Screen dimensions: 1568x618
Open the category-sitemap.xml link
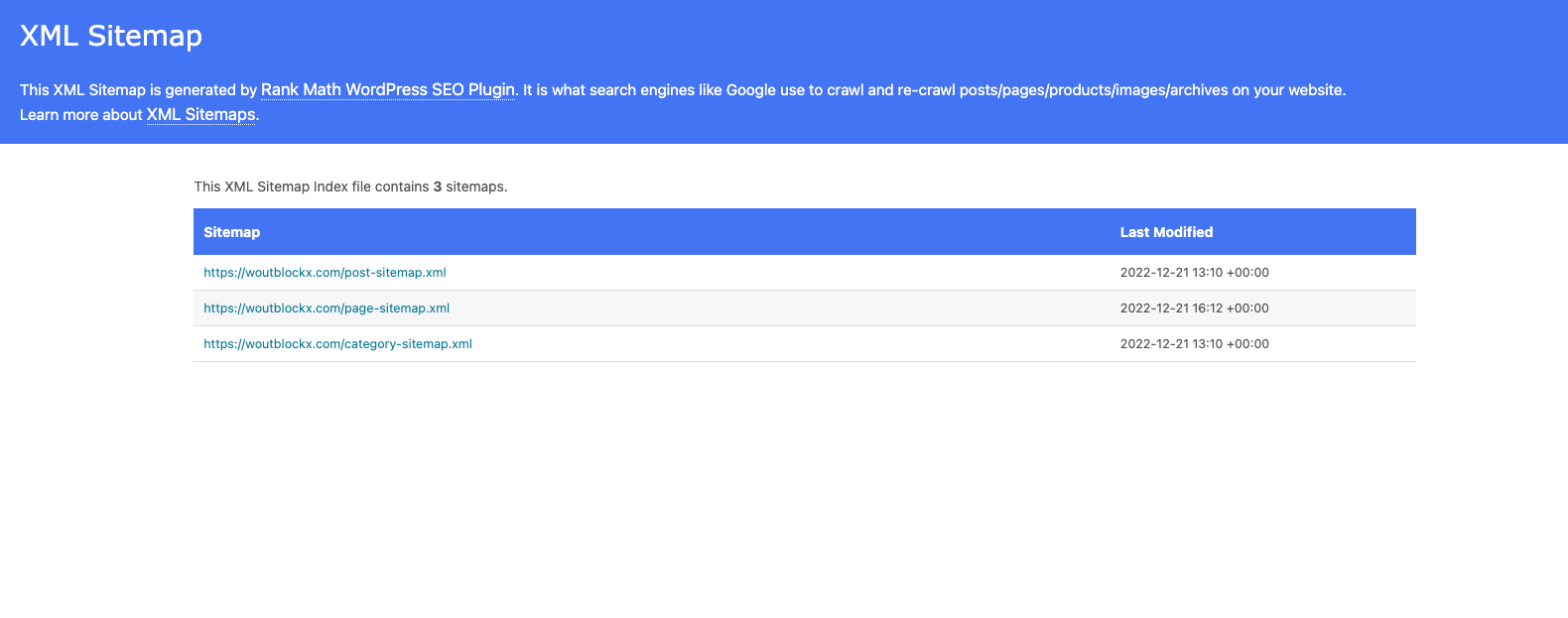point(337,343)
